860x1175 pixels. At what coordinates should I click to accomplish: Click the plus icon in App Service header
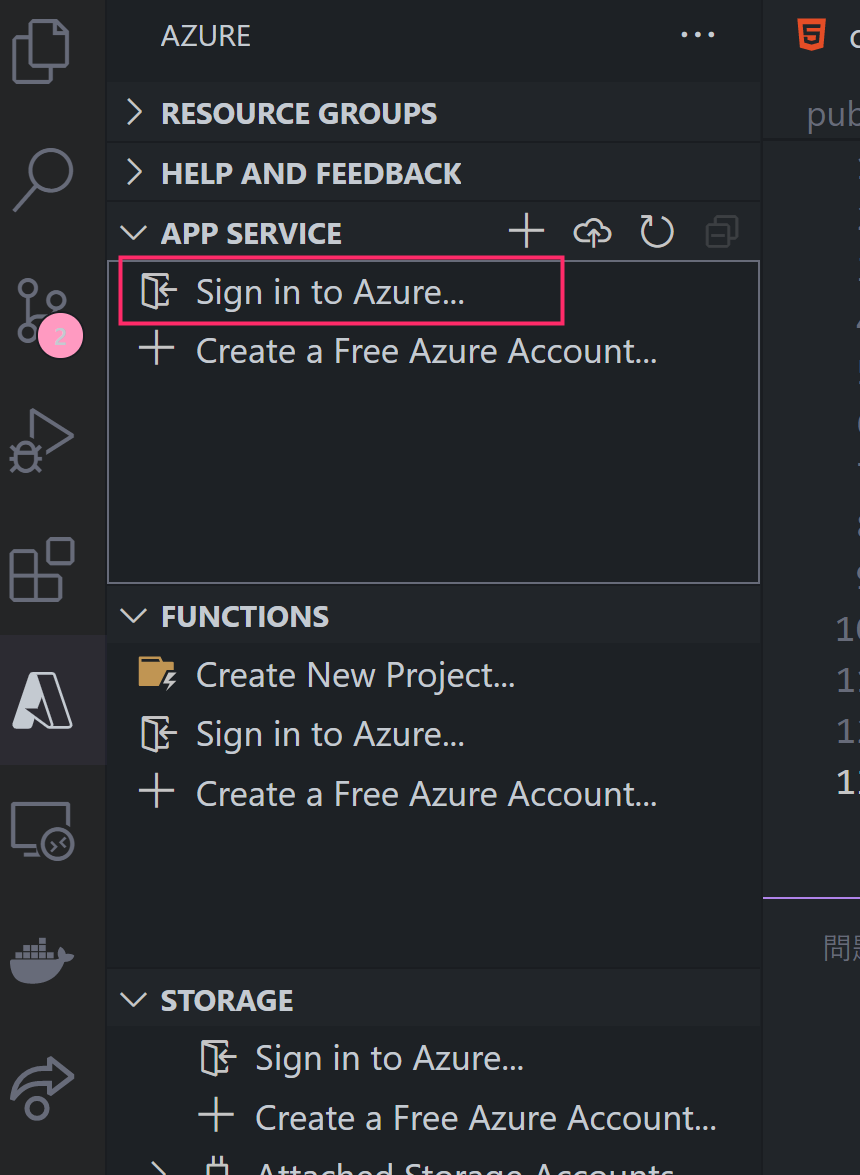point(527,232)
